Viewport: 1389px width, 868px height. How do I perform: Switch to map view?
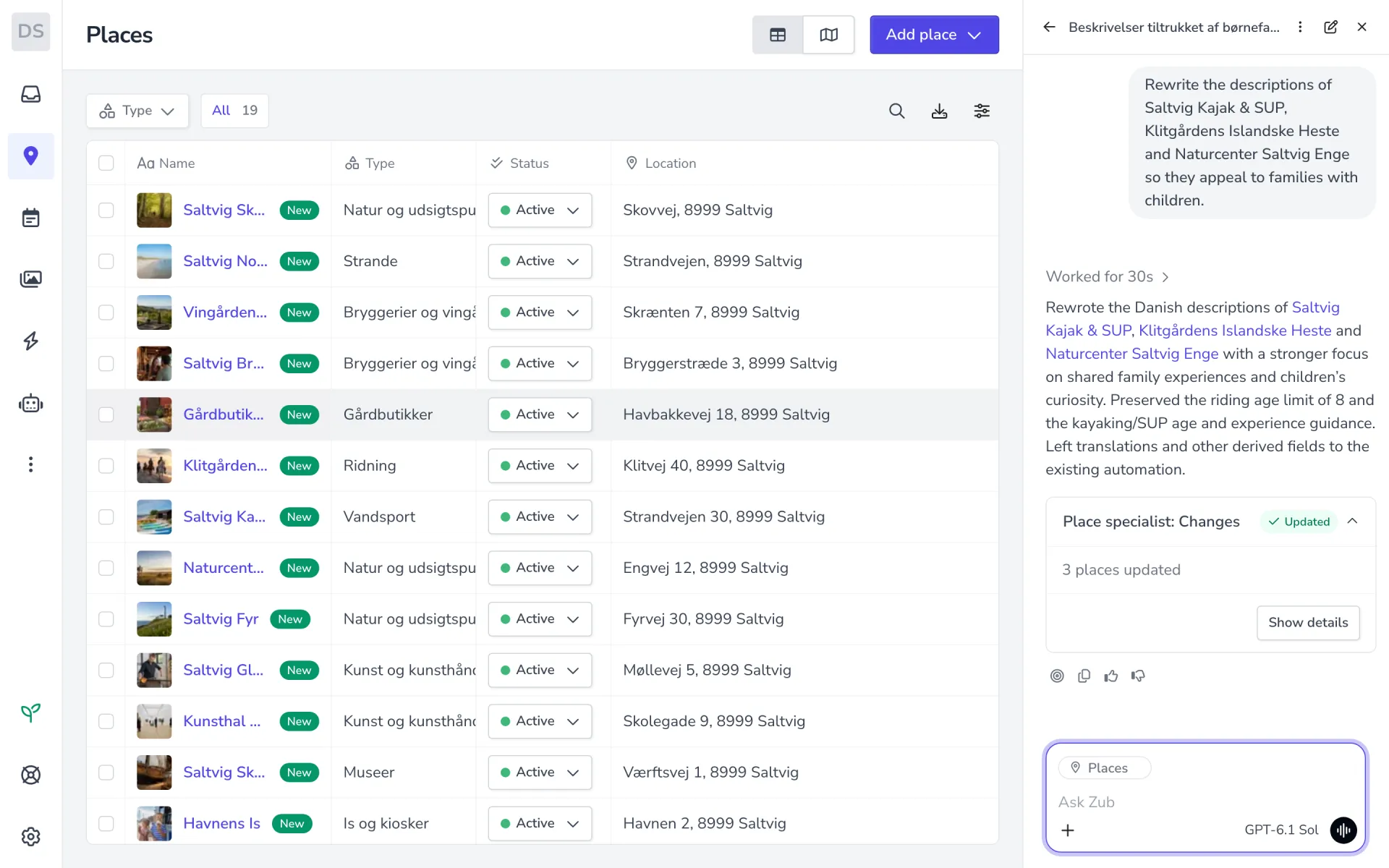[829, 35]
